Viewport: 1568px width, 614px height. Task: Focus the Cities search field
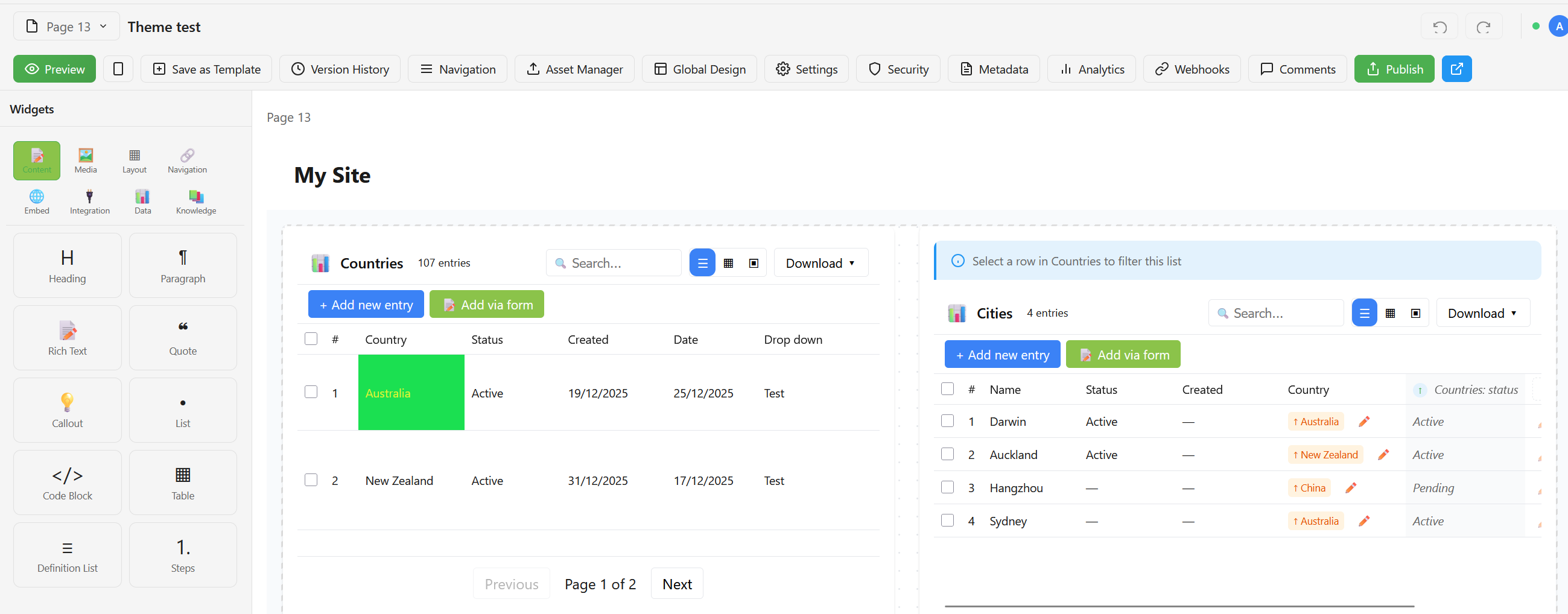1276,313
